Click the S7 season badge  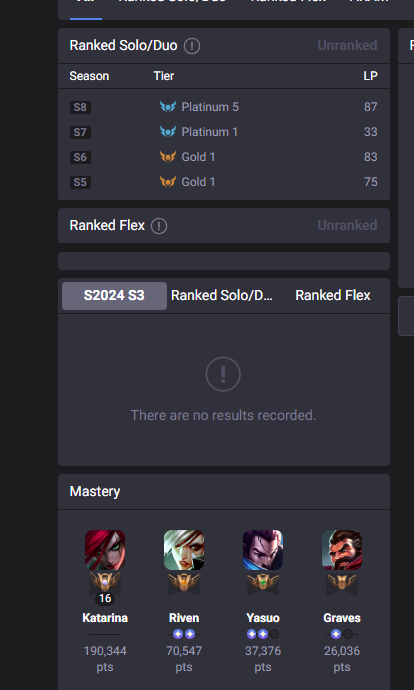coord(80,132)
